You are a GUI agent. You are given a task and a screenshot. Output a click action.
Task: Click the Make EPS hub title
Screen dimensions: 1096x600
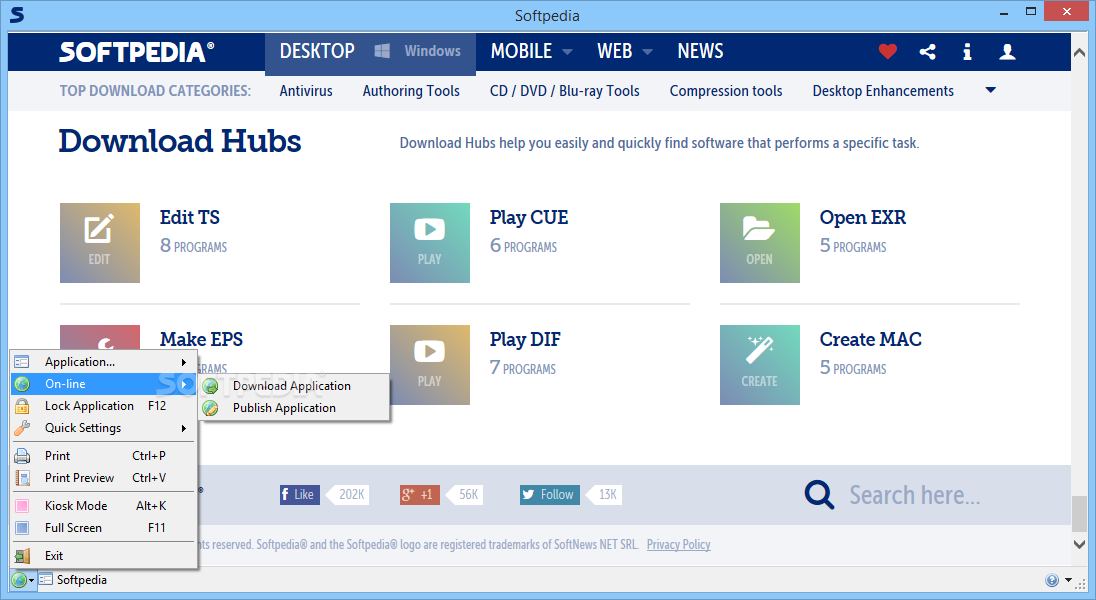(201, 339)
